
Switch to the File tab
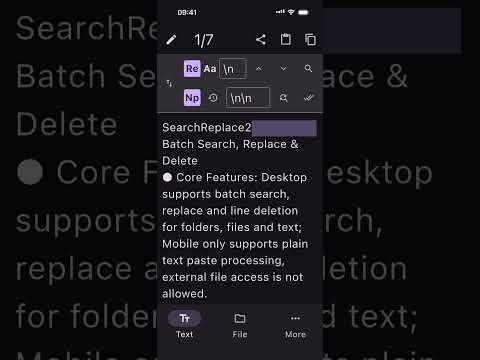(x=240, y=325)
